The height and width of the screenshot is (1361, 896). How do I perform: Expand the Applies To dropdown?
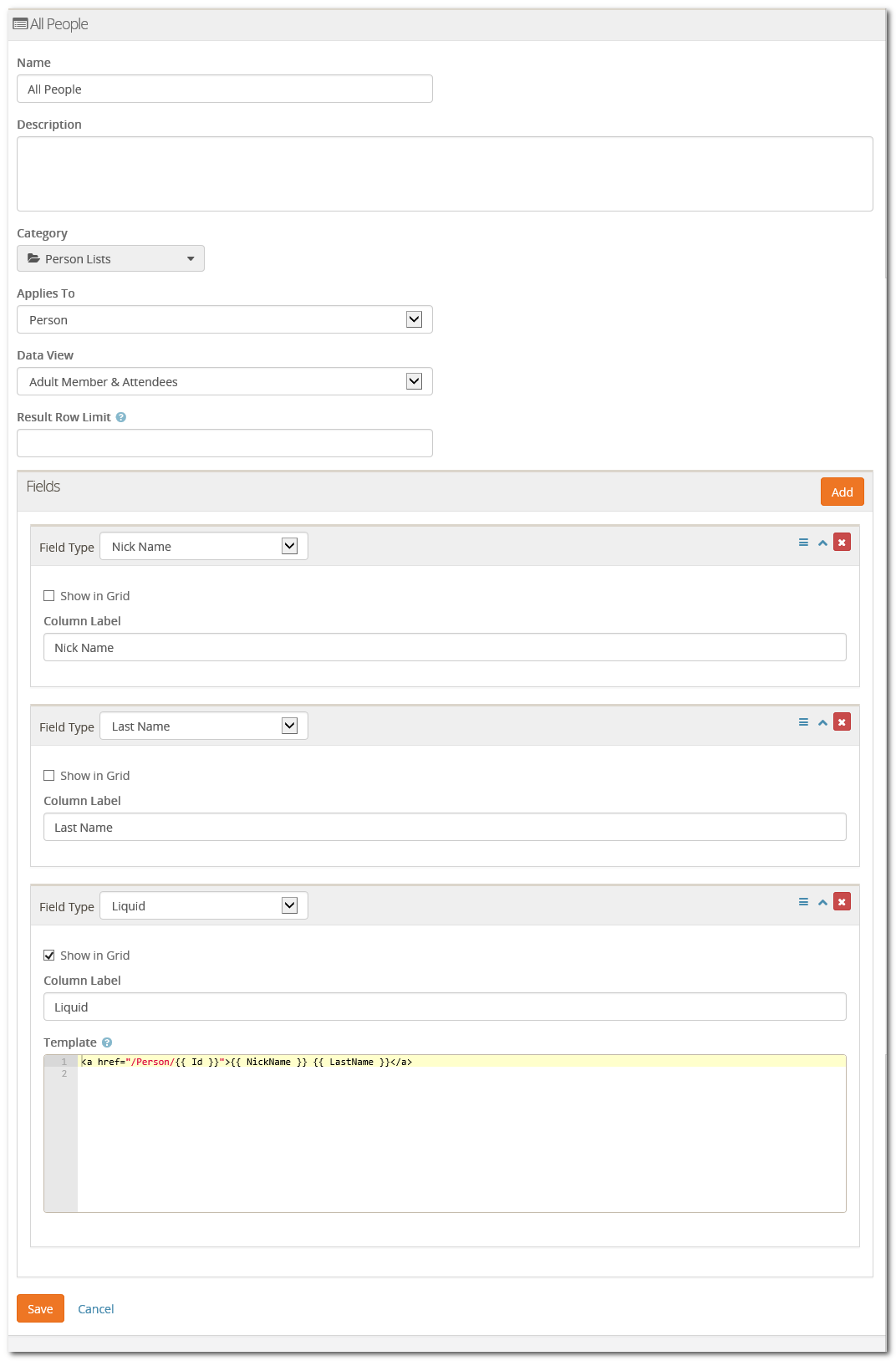(x=224, y=320)
